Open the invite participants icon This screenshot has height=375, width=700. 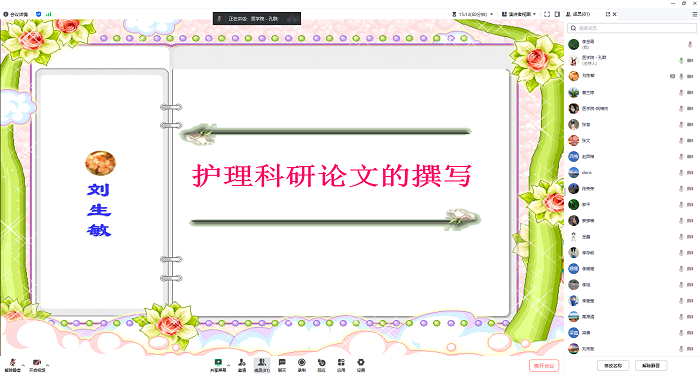coord(242,365)
